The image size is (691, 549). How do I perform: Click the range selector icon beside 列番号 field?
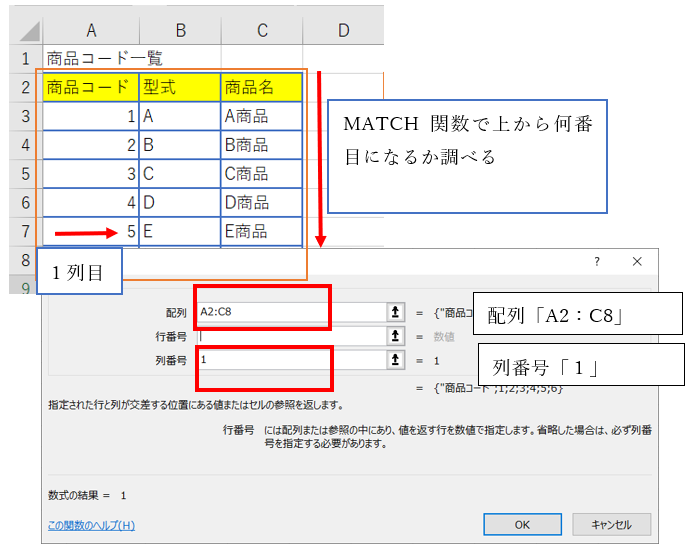[x=396, y=359]
